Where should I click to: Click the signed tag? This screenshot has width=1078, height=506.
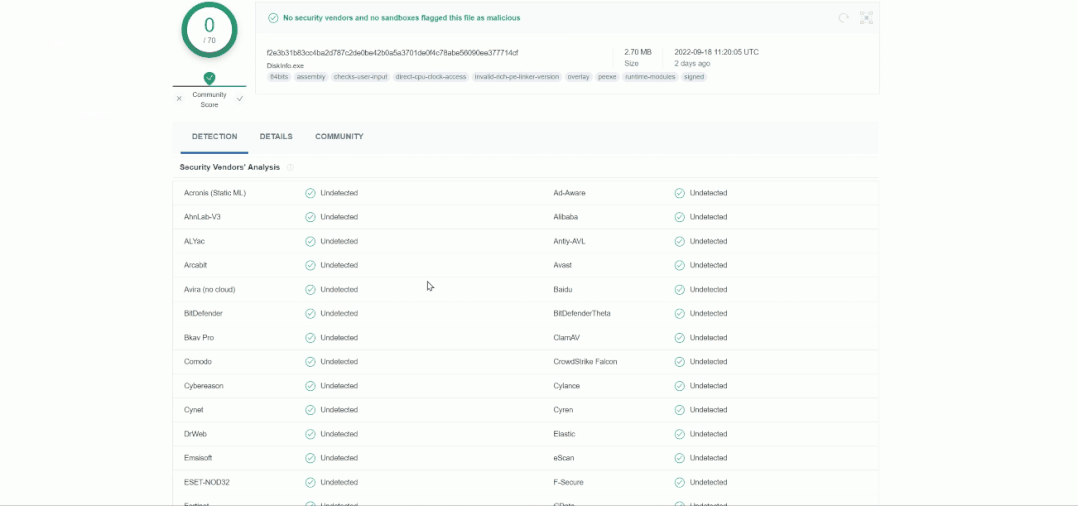[x=694, y=77]
